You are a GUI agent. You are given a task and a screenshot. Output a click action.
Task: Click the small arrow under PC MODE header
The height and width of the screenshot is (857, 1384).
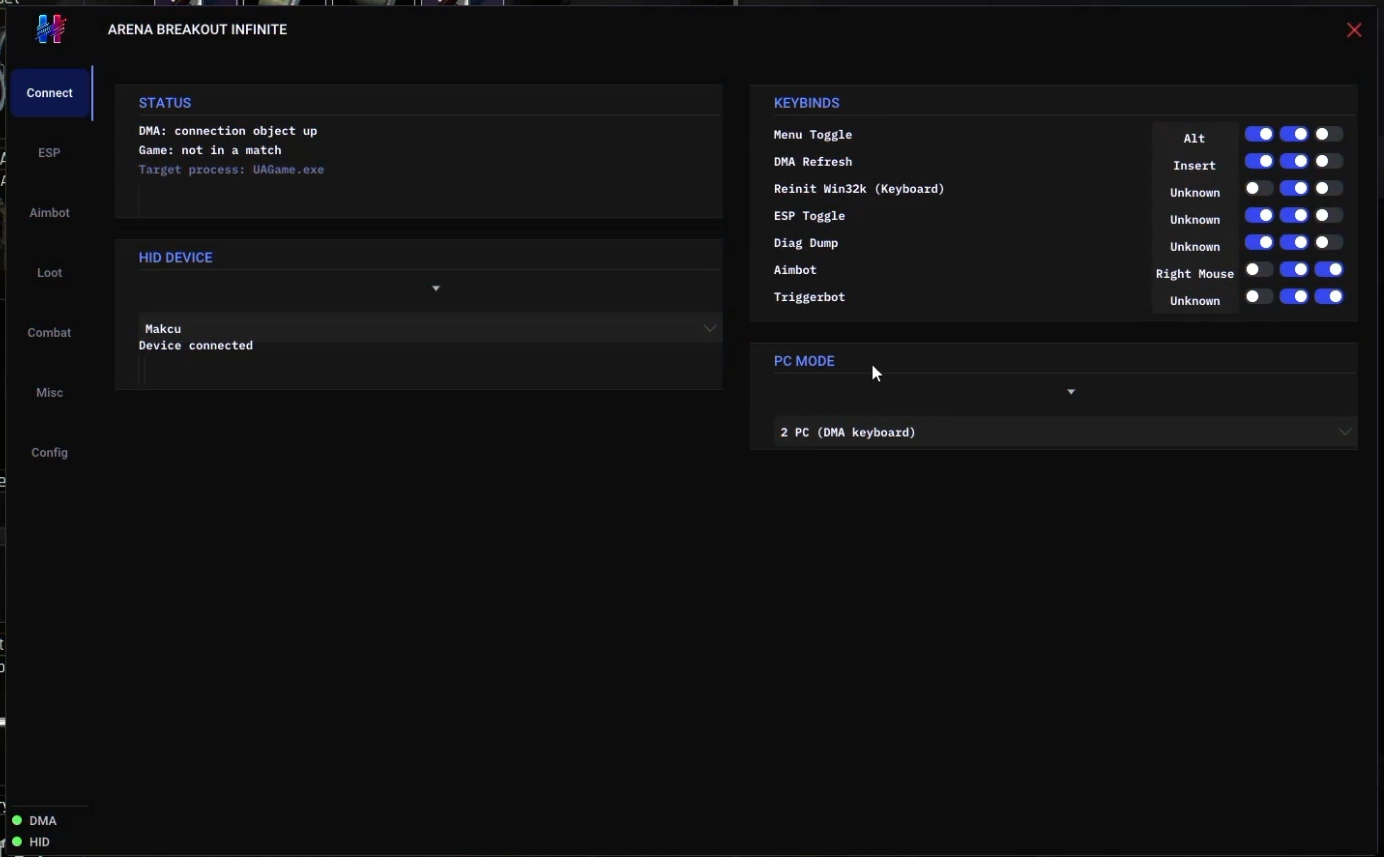(x=1071, y=392)
